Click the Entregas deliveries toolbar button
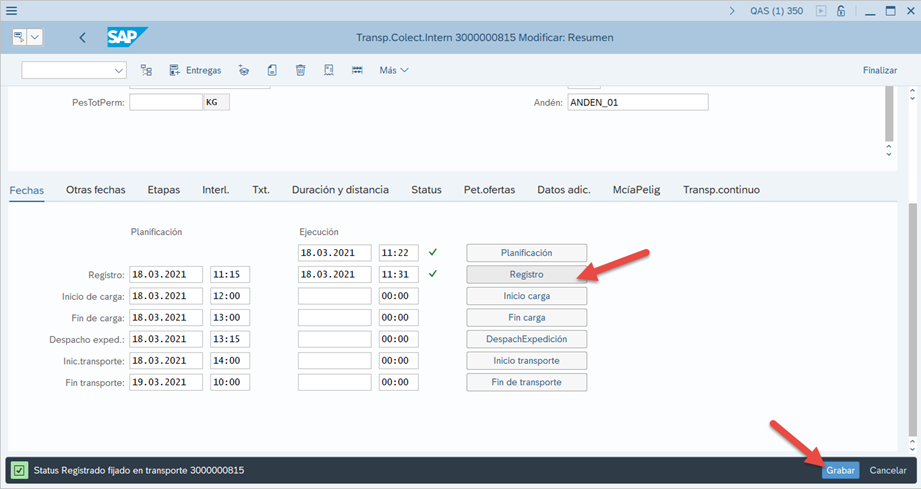Screen dimensions: 921x489 tap(195, 70)
